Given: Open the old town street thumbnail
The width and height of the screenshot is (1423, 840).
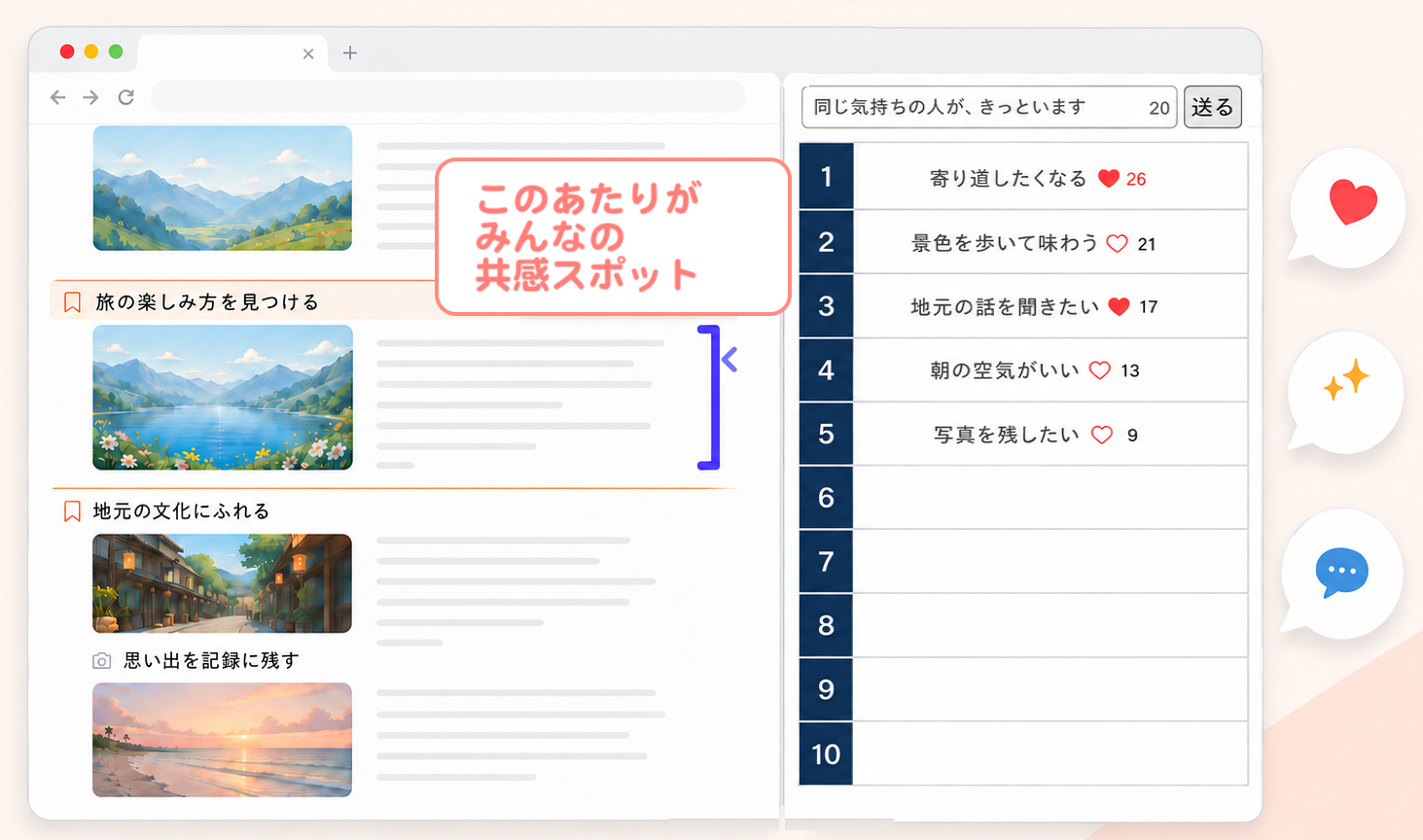Looking at the screenshot, I should pyautogui.click(x=222, y=583).
